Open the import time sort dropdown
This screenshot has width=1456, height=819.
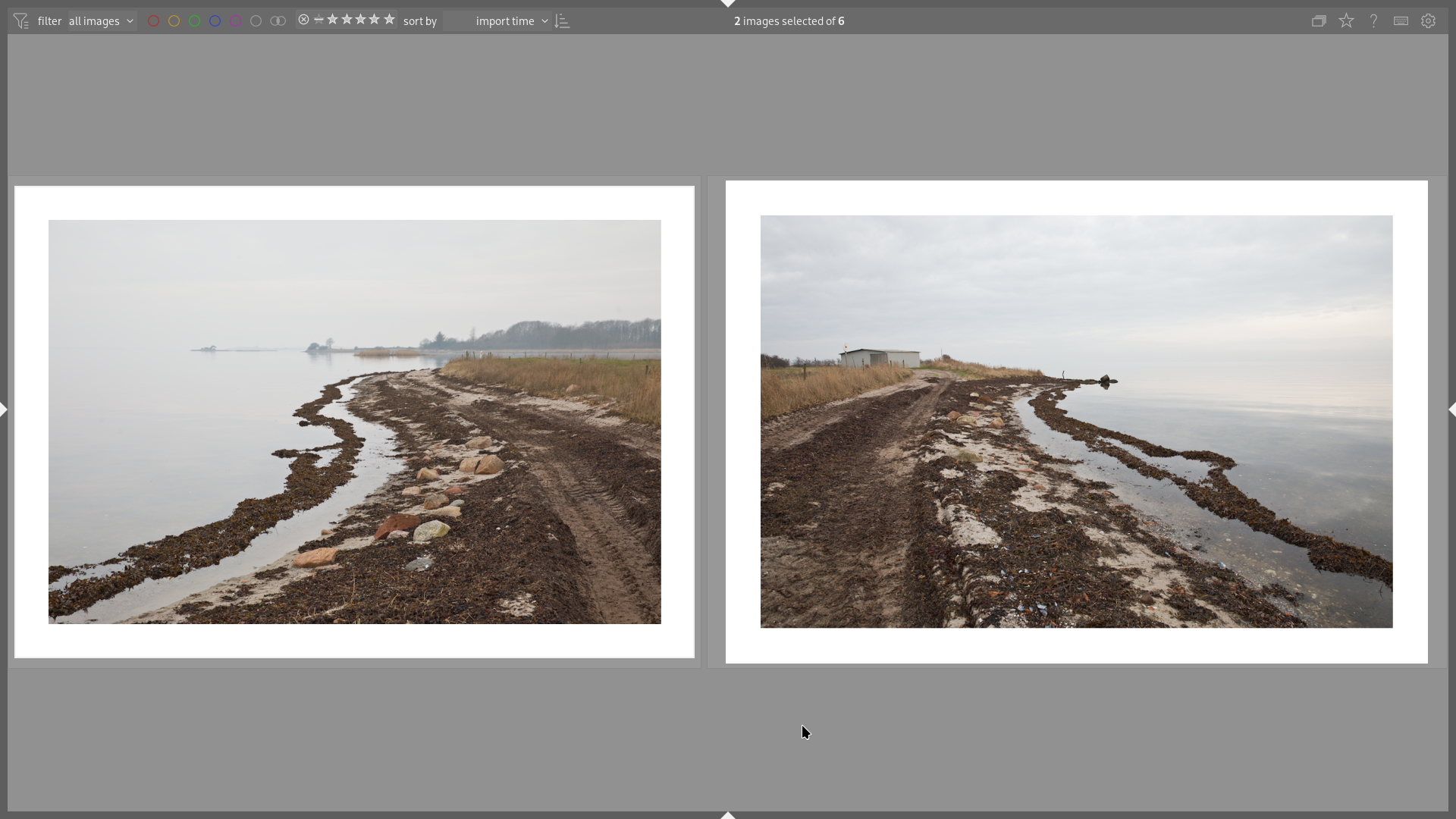point(511,21)
